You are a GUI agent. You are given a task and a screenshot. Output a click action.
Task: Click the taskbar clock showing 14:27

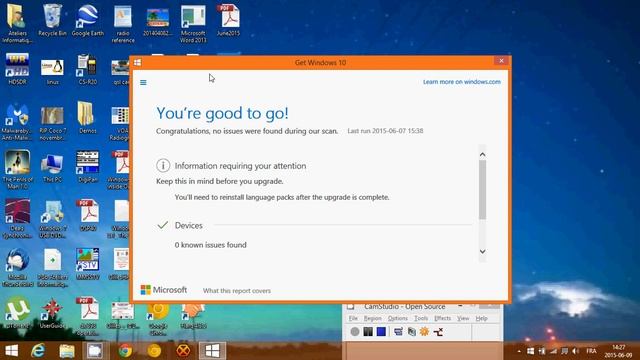click(x=619, y=351)
